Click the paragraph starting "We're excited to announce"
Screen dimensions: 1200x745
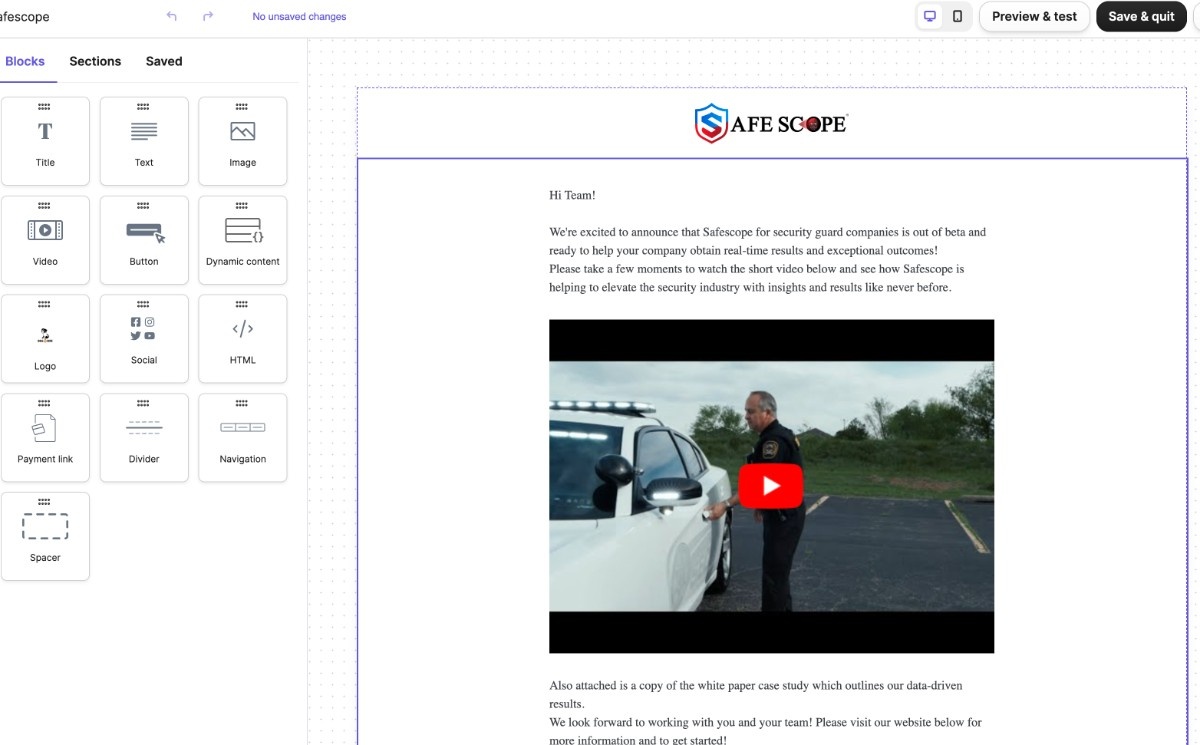click(767, 241)
